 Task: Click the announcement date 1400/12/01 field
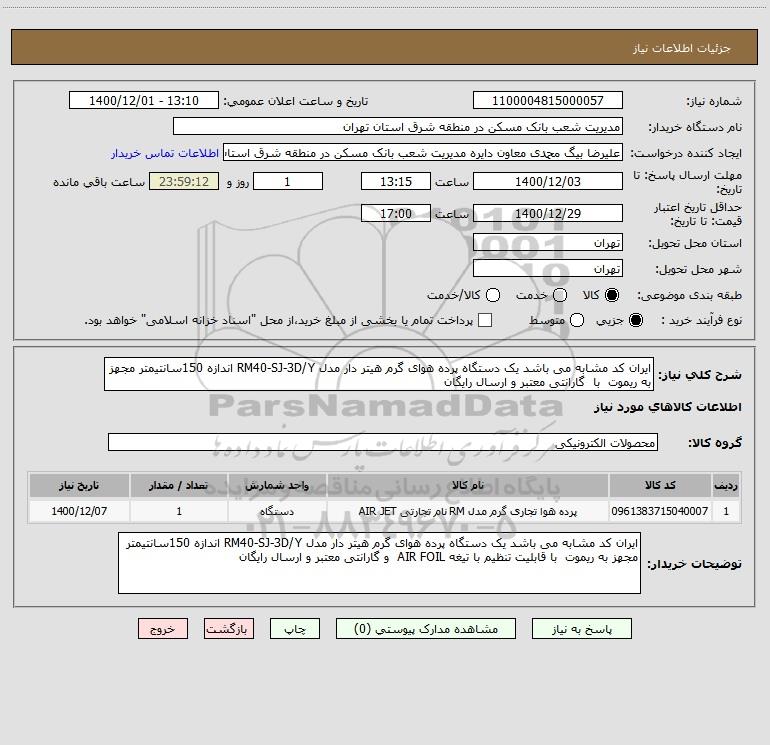(144, 101)
